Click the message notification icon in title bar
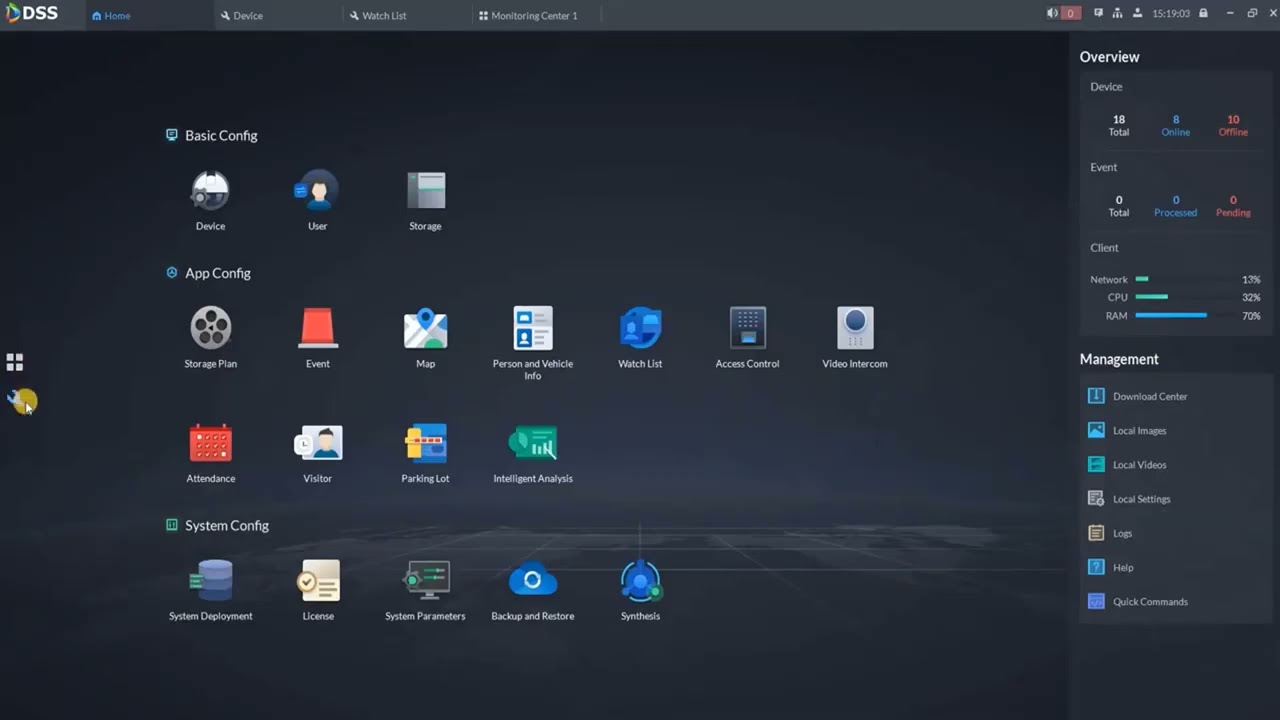 [1098, 14]
